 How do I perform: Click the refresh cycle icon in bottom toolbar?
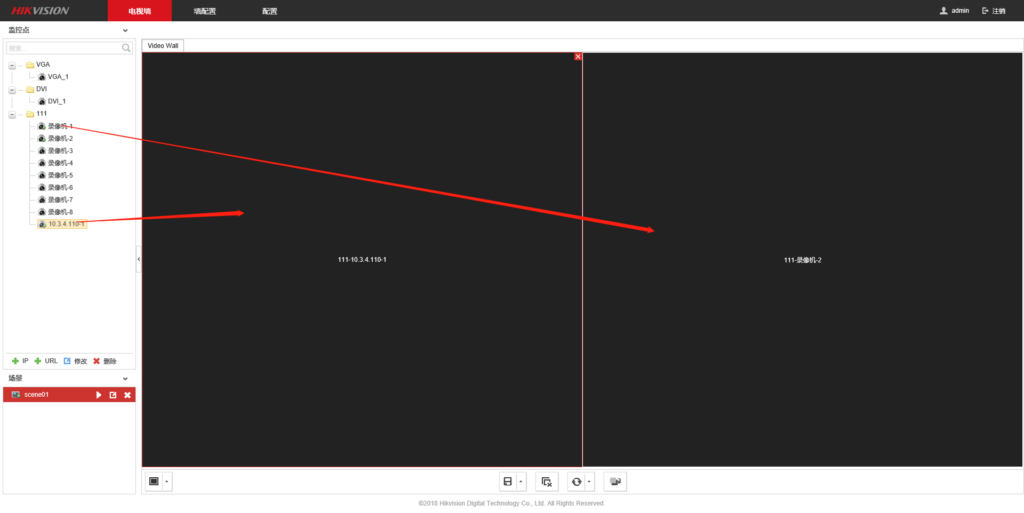tap(576, 481)
